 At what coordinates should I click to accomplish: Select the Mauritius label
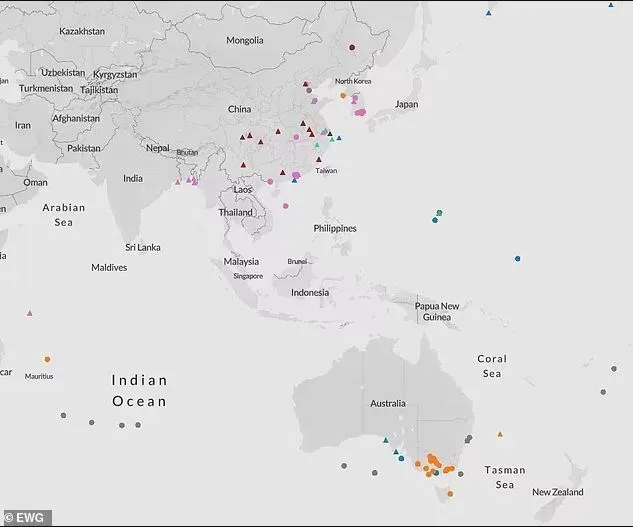point(39,376)
